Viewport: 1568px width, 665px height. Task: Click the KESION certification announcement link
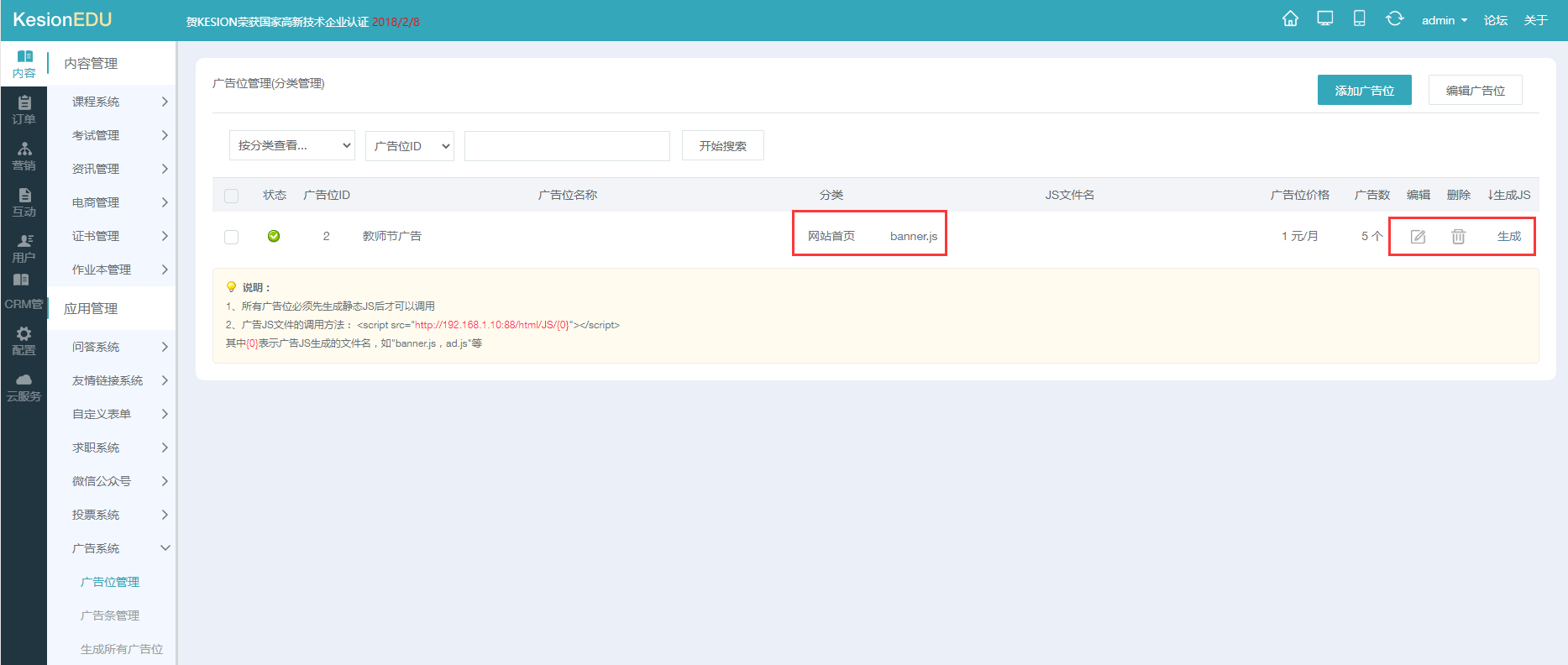(x=302, y=22)
